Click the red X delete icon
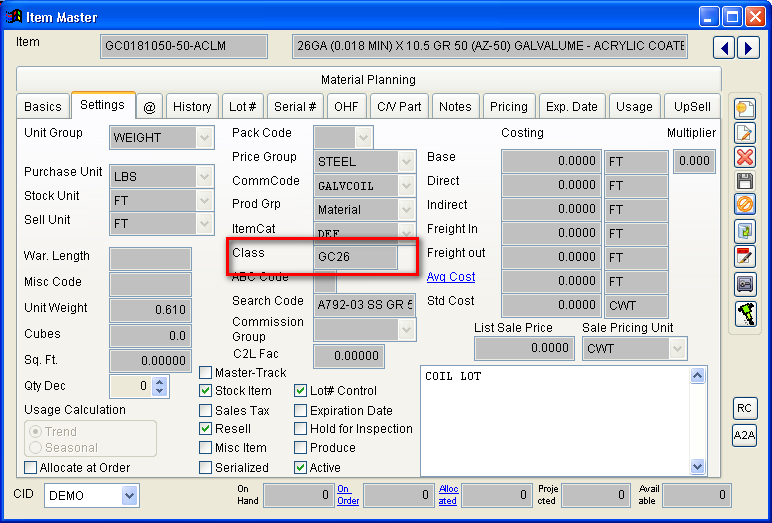 click(x=744, y=157)
